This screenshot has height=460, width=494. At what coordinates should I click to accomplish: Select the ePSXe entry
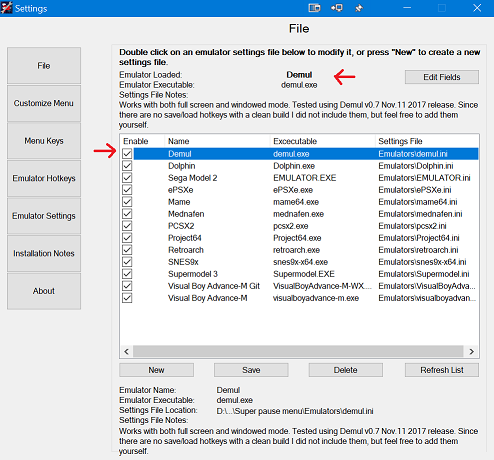181,190
